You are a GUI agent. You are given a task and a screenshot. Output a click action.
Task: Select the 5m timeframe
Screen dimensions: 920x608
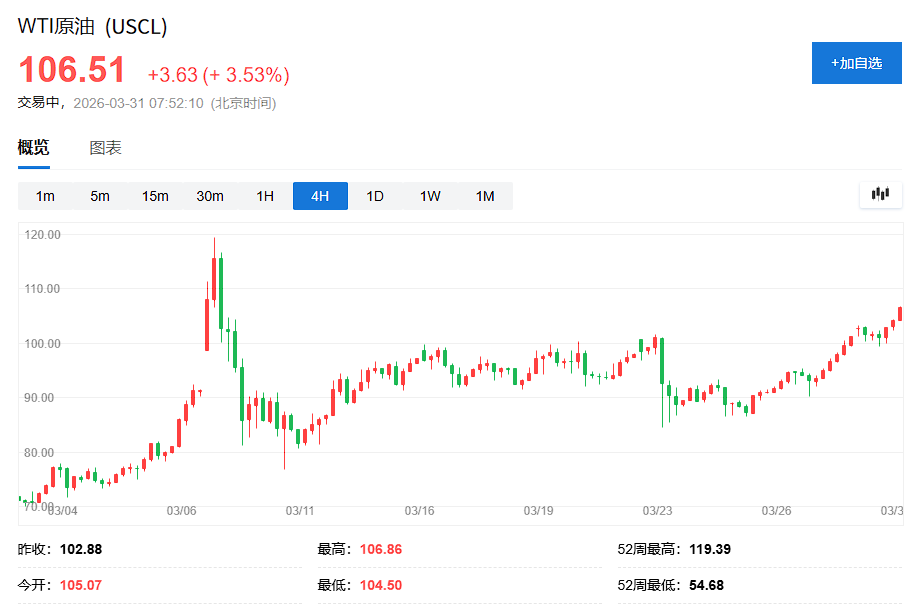[99, 196]
